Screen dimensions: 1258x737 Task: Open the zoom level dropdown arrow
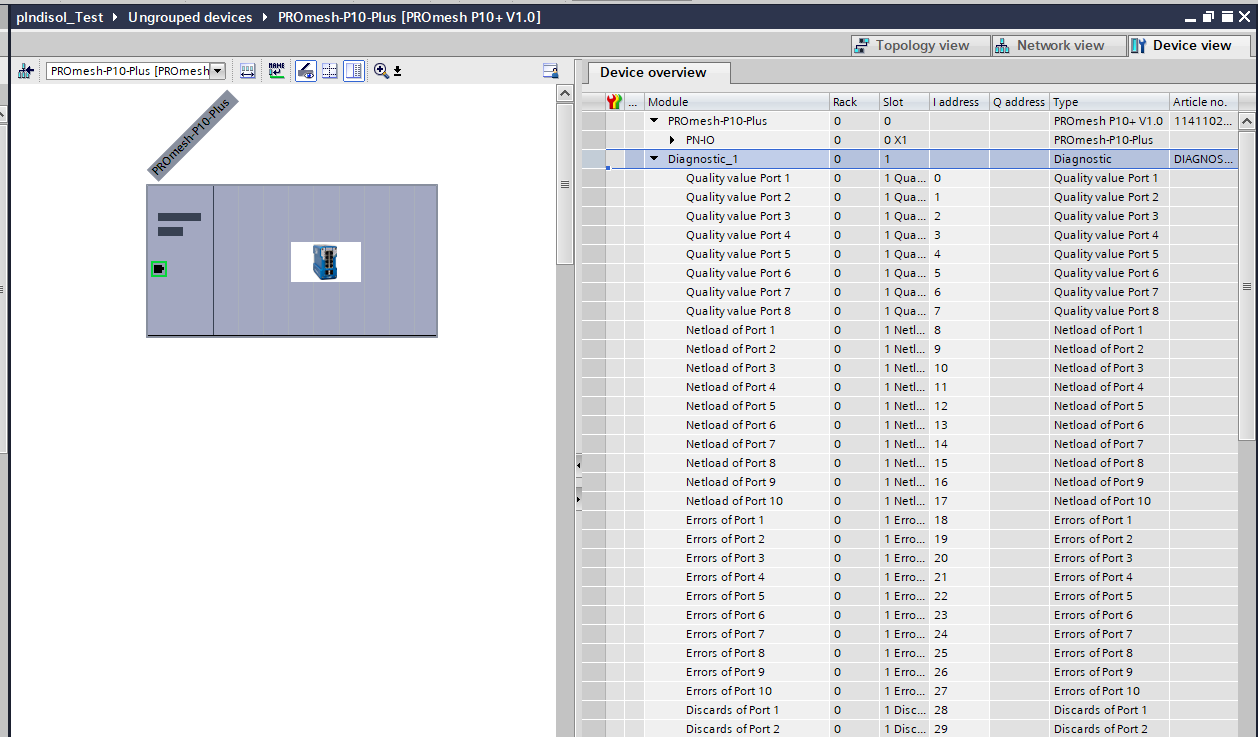tap(397, 71)
